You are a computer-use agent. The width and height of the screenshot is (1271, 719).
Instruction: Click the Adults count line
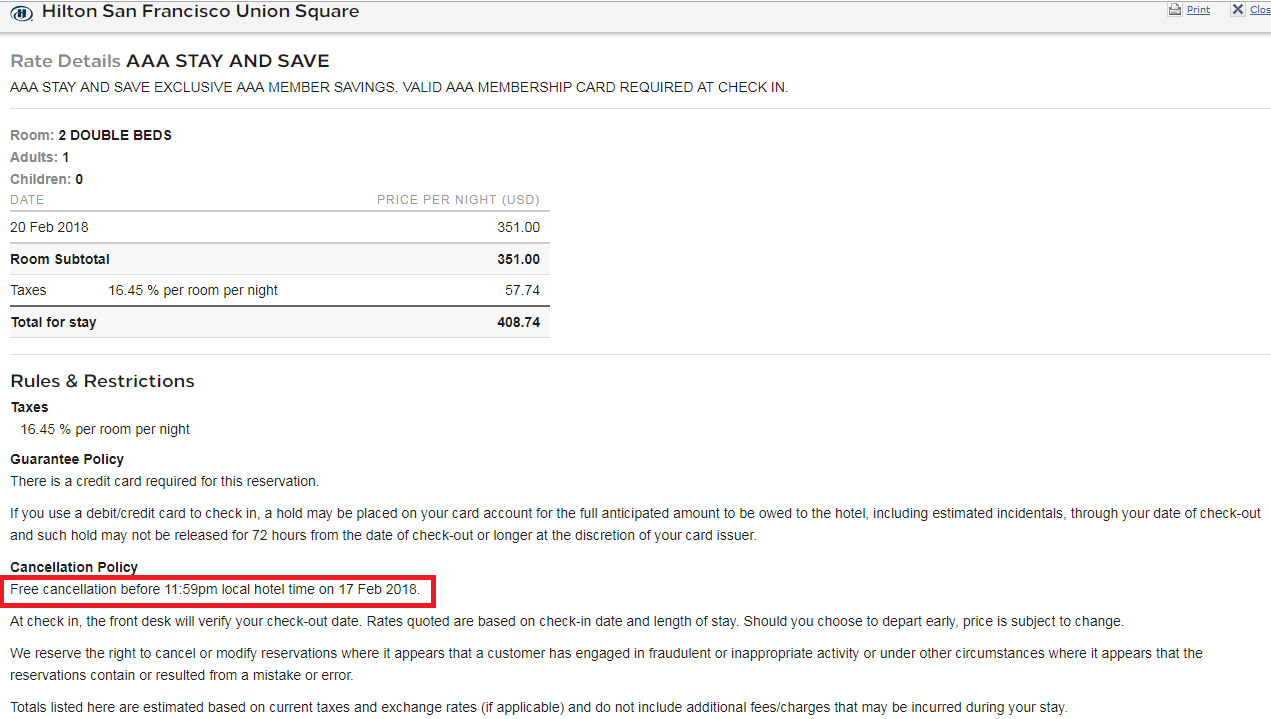(x=40, y=157)
